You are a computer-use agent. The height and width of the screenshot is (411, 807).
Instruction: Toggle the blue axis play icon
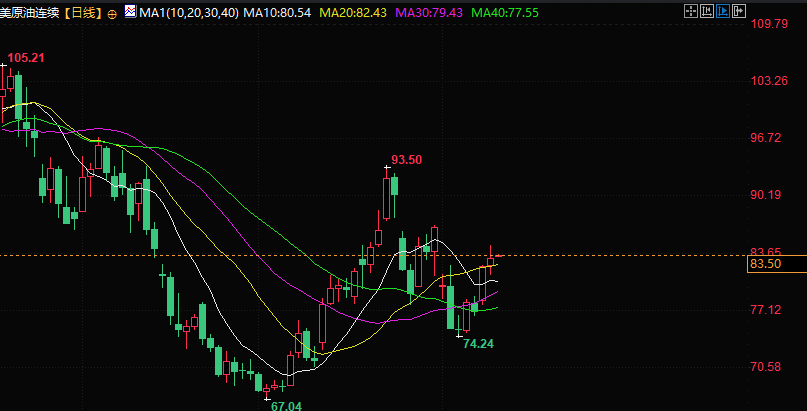(x=723, y=11)
